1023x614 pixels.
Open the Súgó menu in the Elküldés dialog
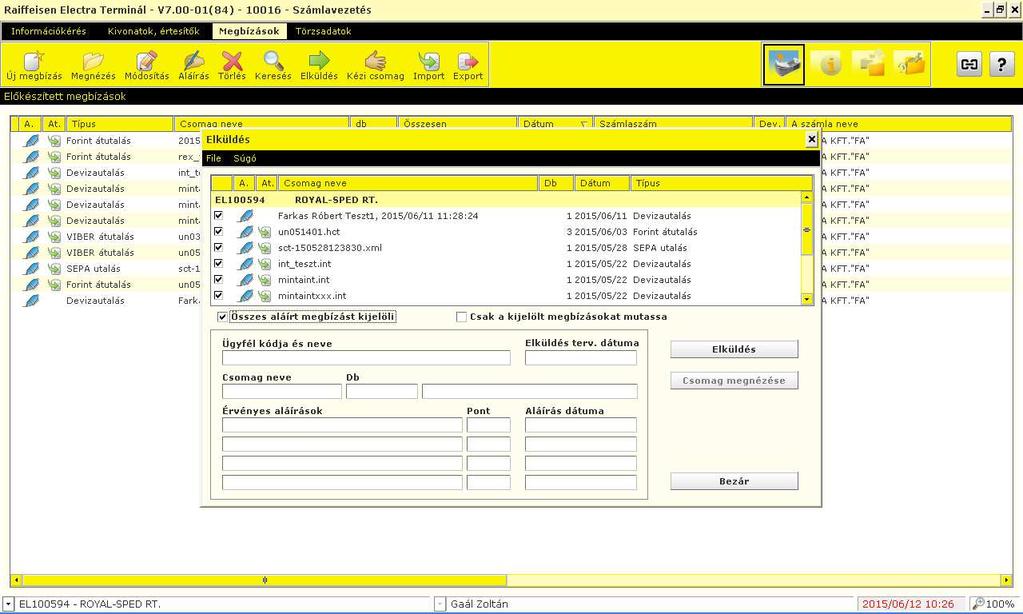(x=245, y=159)
